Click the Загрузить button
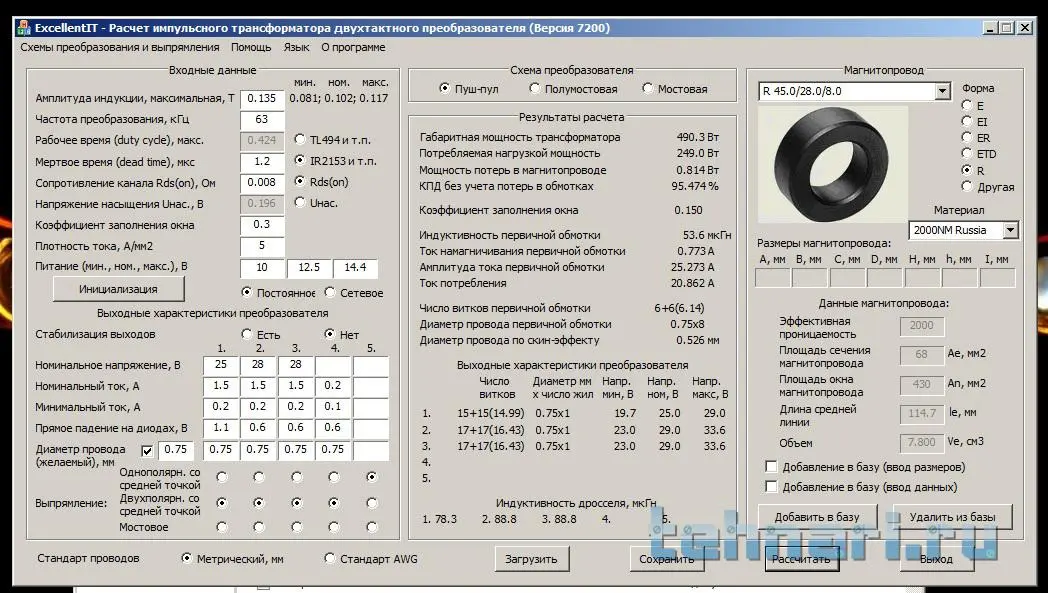Screen dimensions: 1048x593 click(531, 559)
